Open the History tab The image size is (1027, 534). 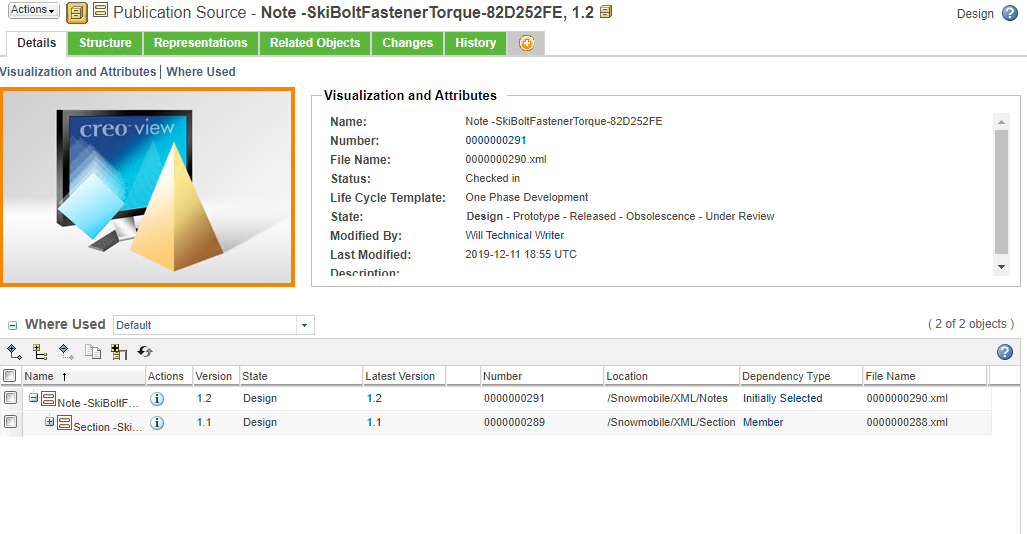point(476,43)
